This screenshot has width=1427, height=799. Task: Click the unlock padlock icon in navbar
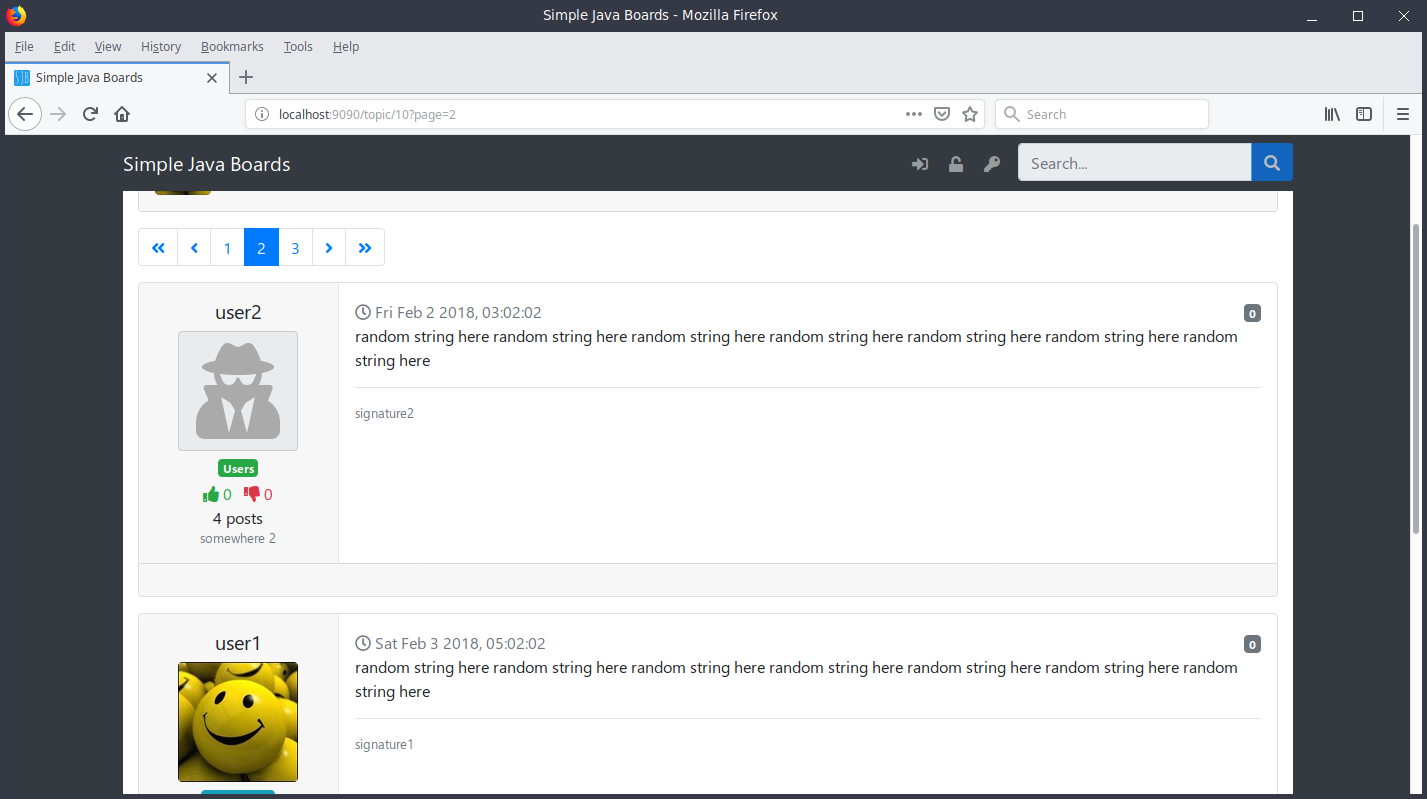956,164
